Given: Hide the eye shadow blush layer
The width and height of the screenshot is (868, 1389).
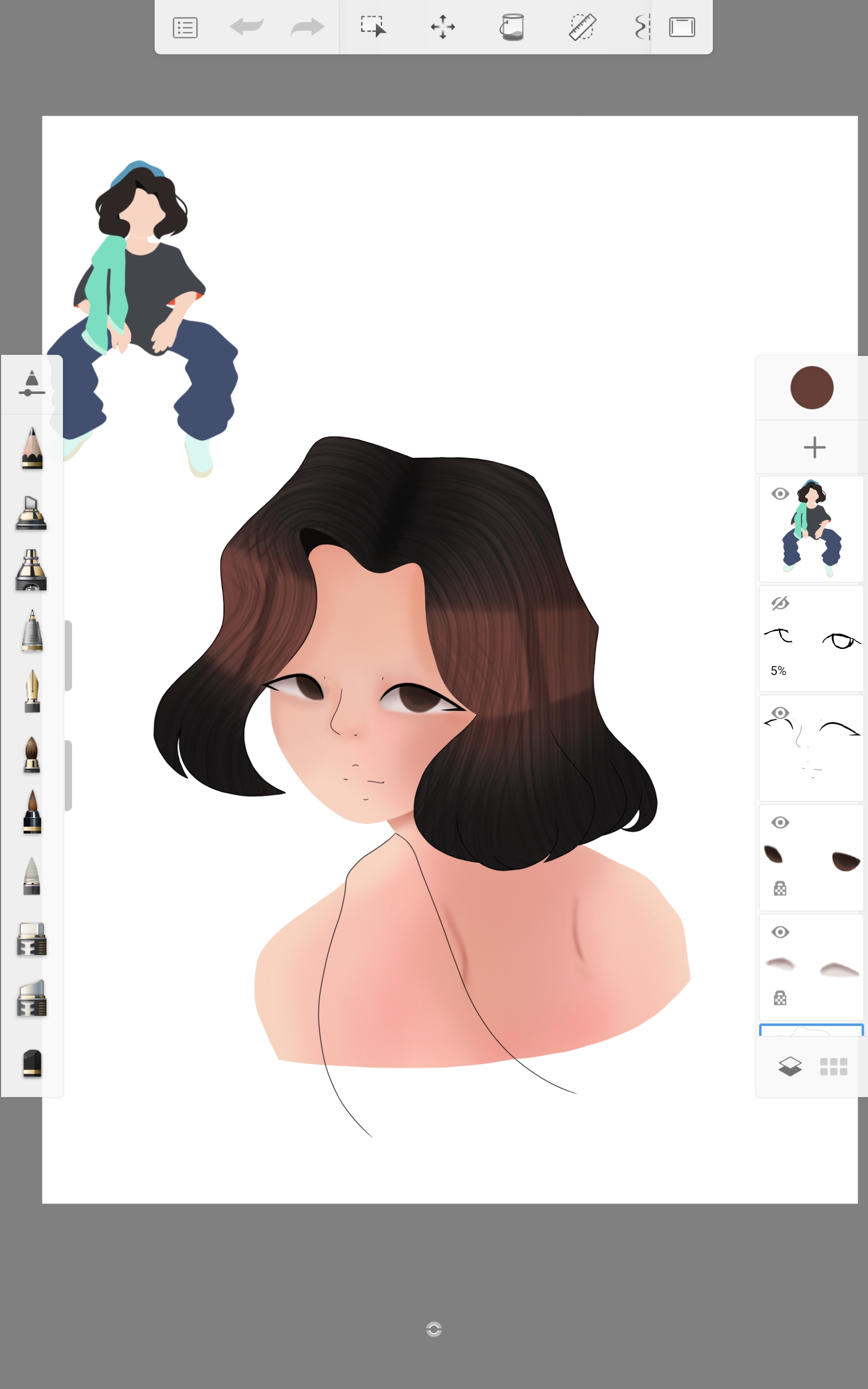Looking at the screenshot, I should (780, 932).
